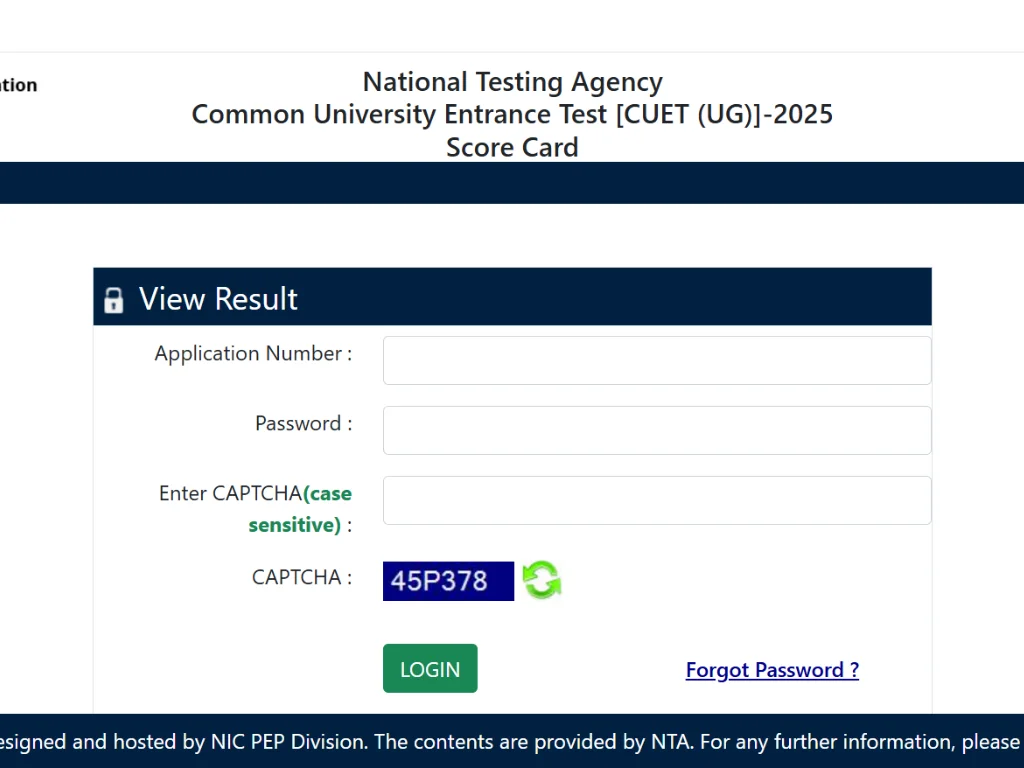Click inside the Password field
This screenshot has width=1024, height=768.
pyautogui.click(x=656, y=430)
